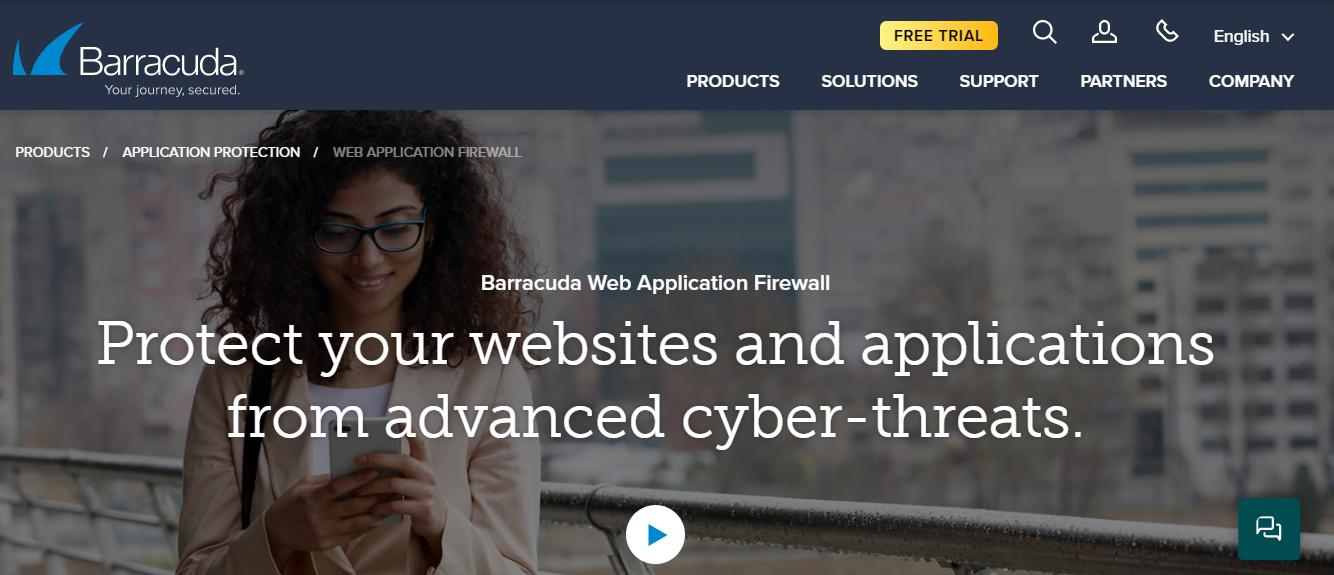
Task: Open the live chat bubble icon
Action: [1269, 529]
